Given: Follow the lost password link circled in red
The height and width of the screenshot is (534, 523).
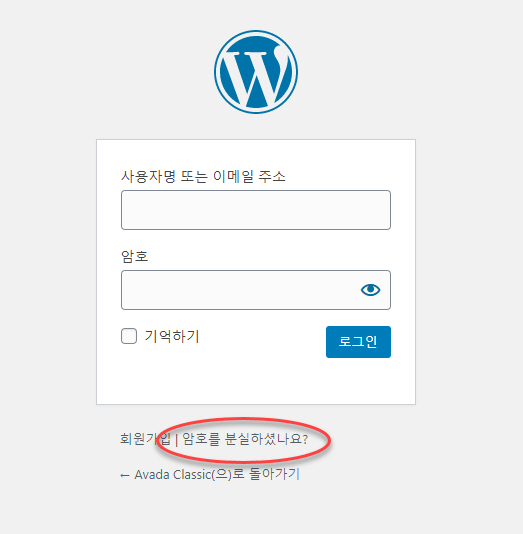Looking at the screenshot, I should [245, 439].
